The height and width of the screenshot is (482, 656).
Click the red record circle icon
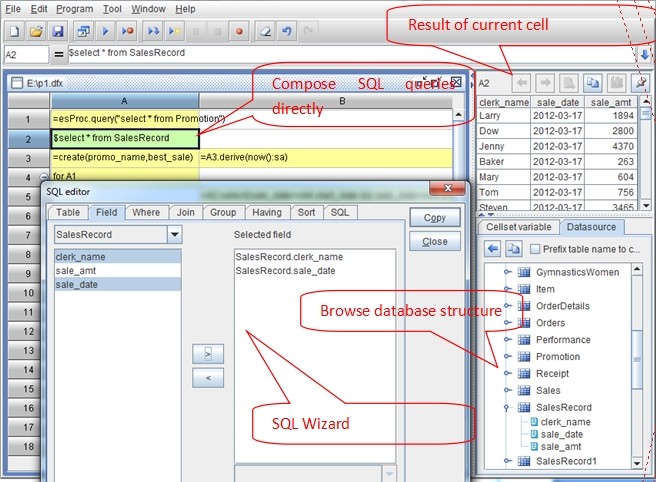pyautogui.click(x=239, y=31)
